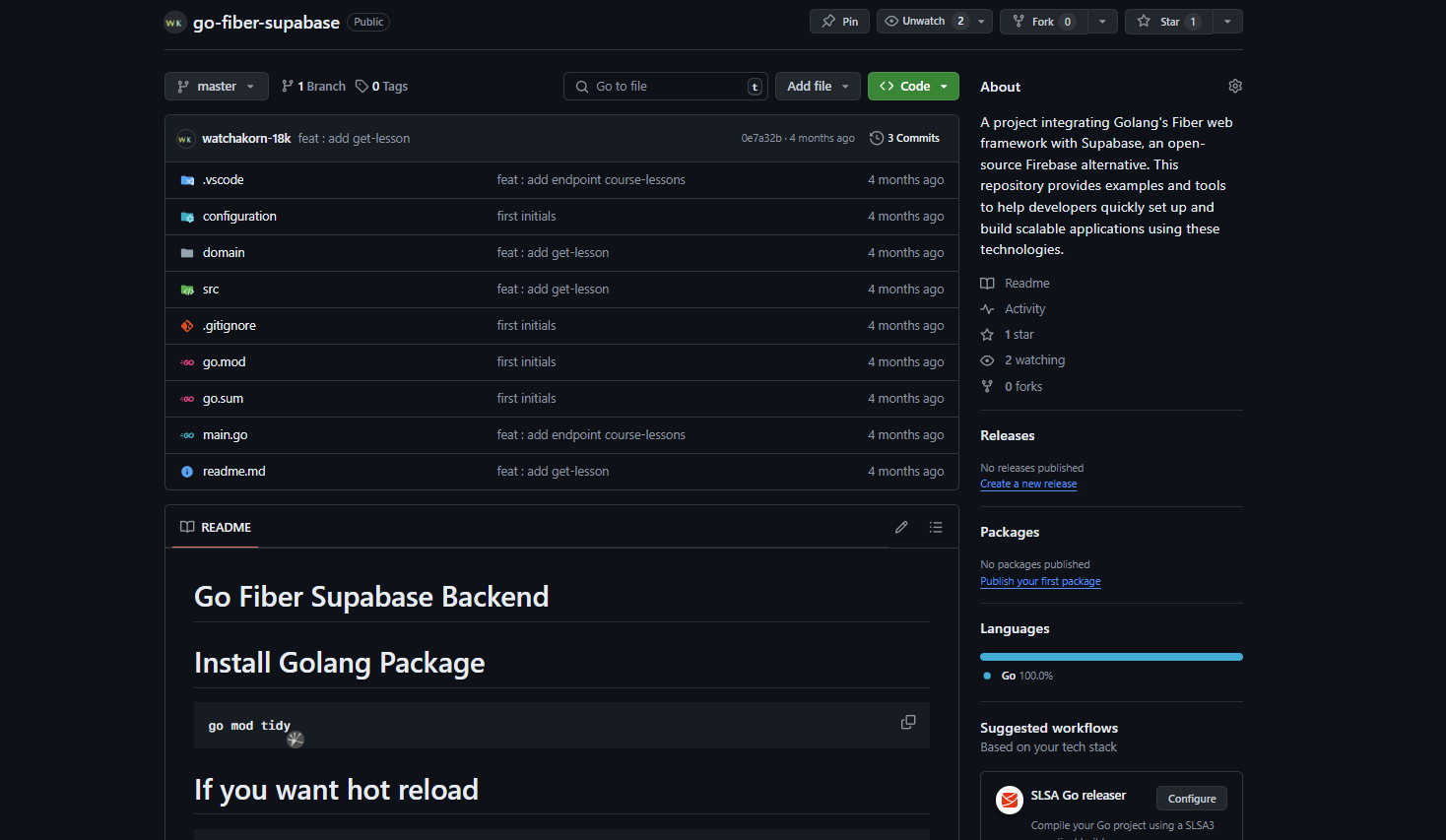
Task: Click the domain folder icon
Action: tap(187, 253)
